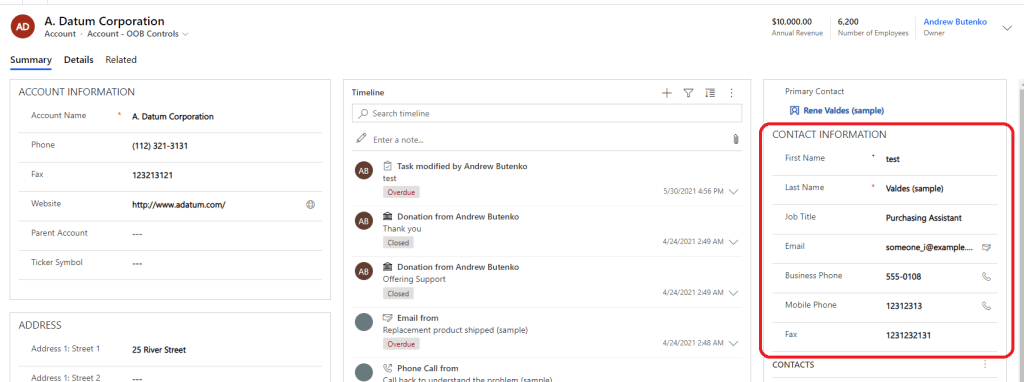Viewport: 1024px width, 382px height.
Task: Open website via globe icon in Website row
Action: (x=311, y=204)
